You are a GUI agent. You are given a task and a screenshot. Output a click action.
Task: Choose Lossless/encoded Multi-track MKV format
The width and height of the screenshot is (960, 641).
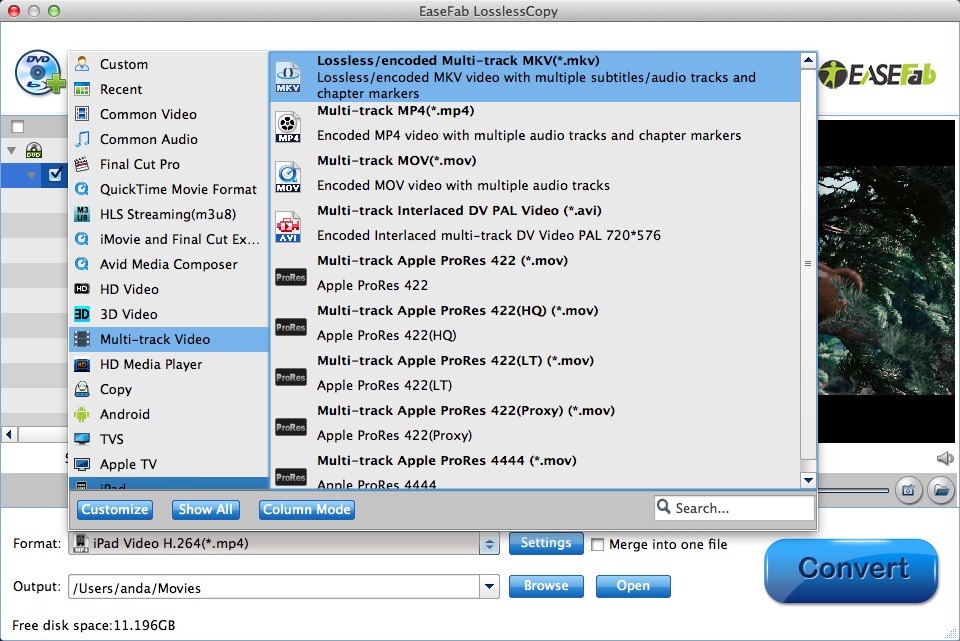535,77
